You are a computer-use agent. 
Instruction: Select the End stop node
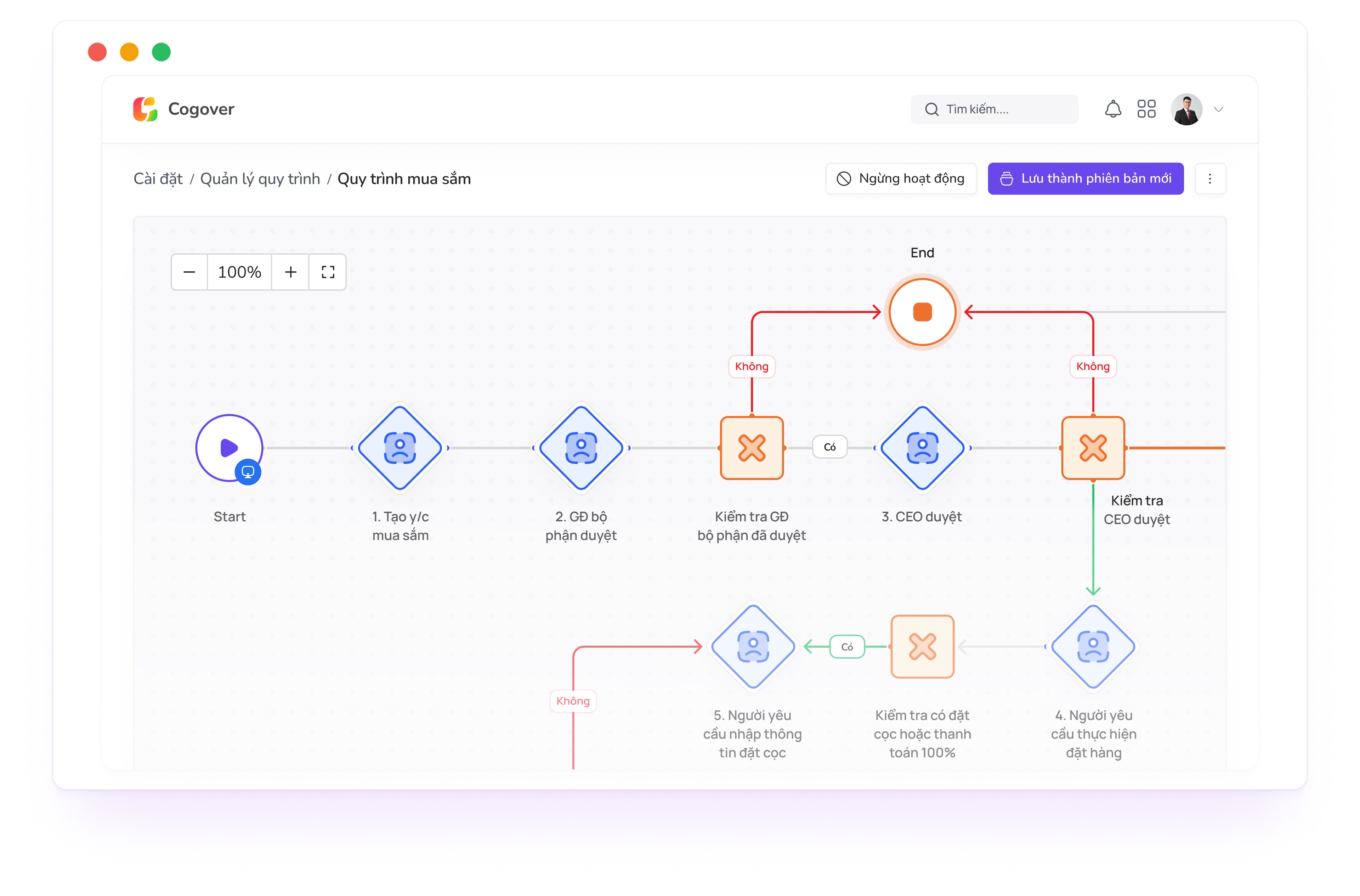922,312
